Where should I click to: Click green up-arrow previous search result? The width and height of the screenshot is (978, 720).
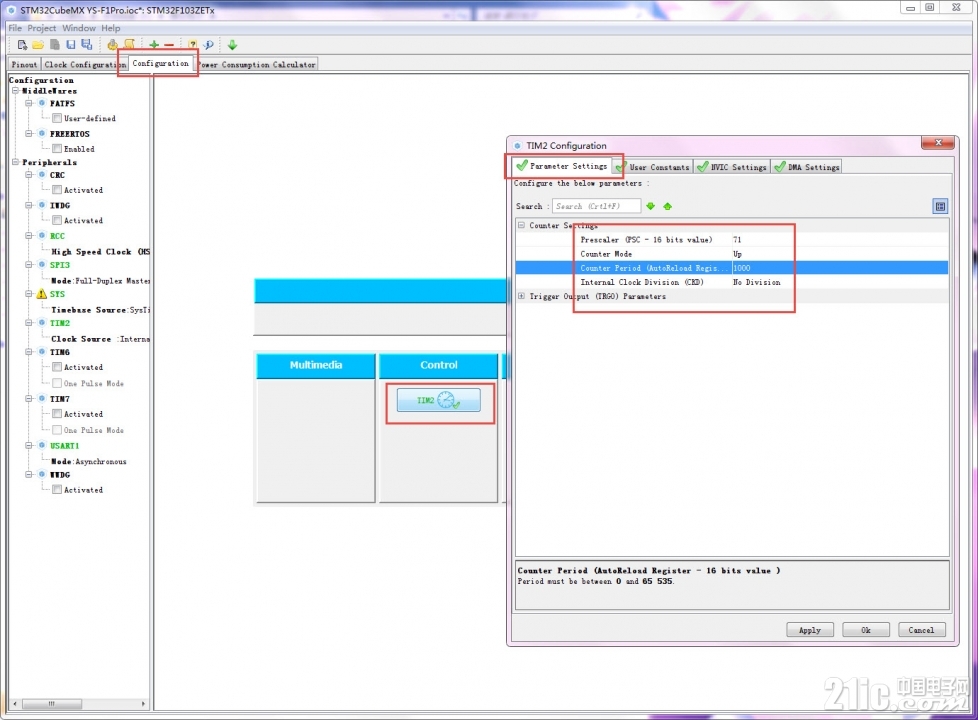(667, 206)
